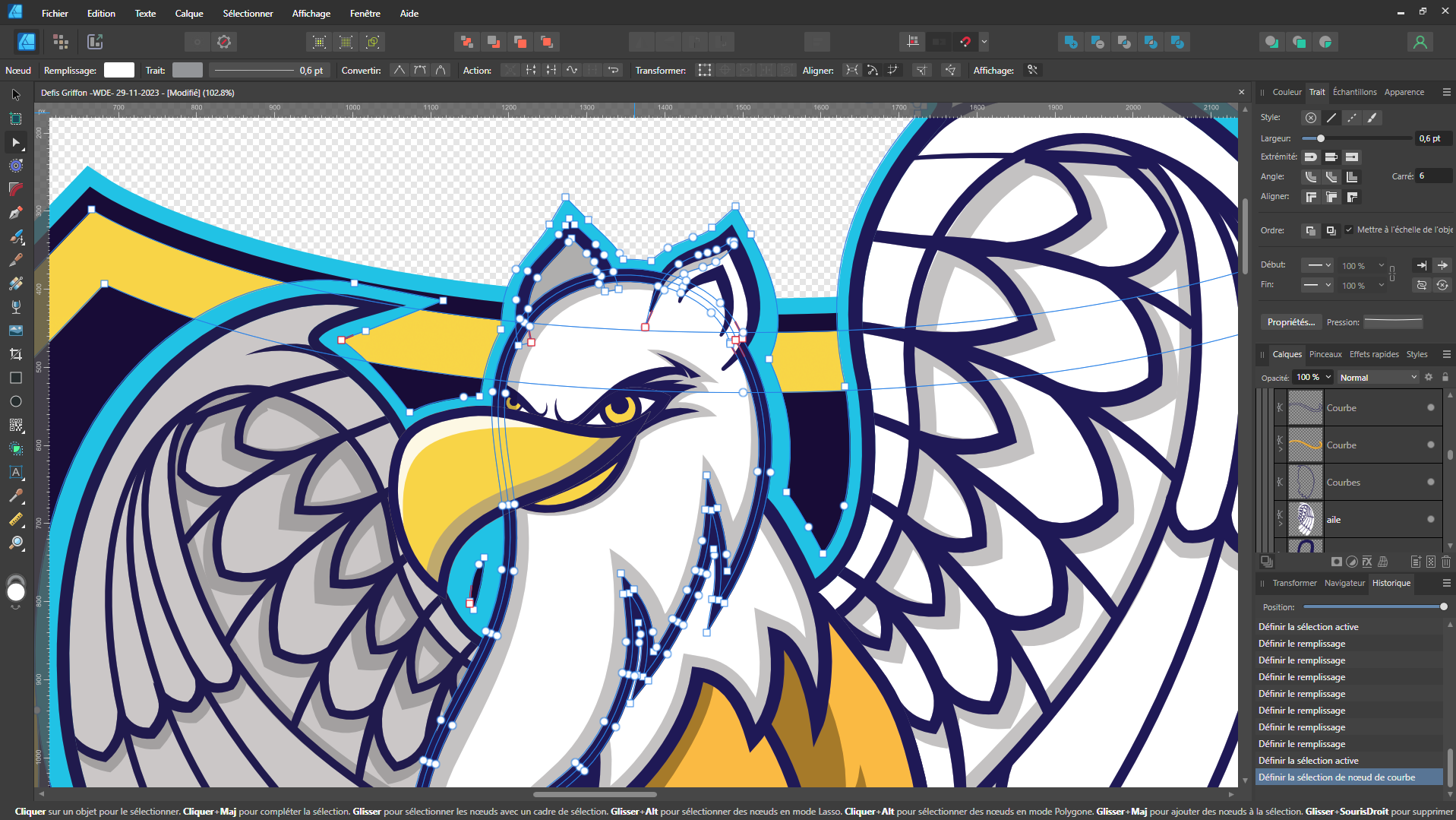Activate the Ellipse shape tool
The height and width of the screenshot is (820, 1456).
pos(15,401)
